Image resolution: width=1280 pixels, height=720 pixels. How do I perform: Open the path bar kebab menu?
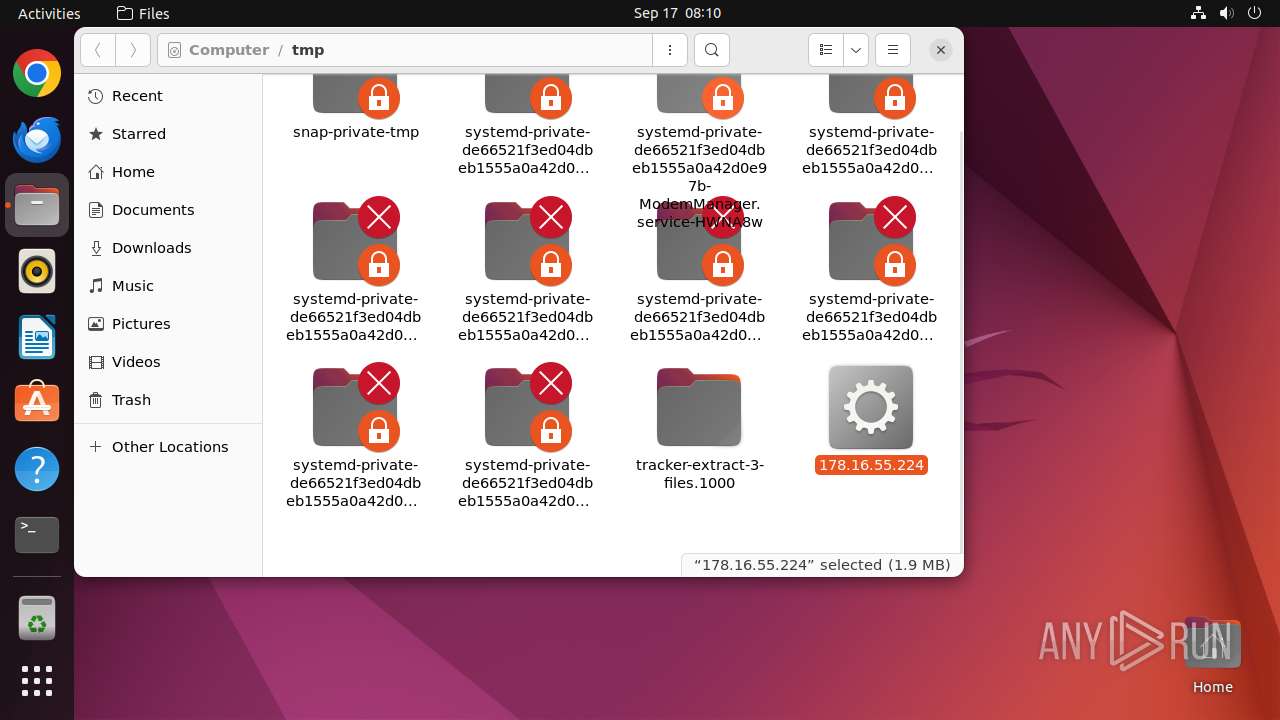click(670, 50)
